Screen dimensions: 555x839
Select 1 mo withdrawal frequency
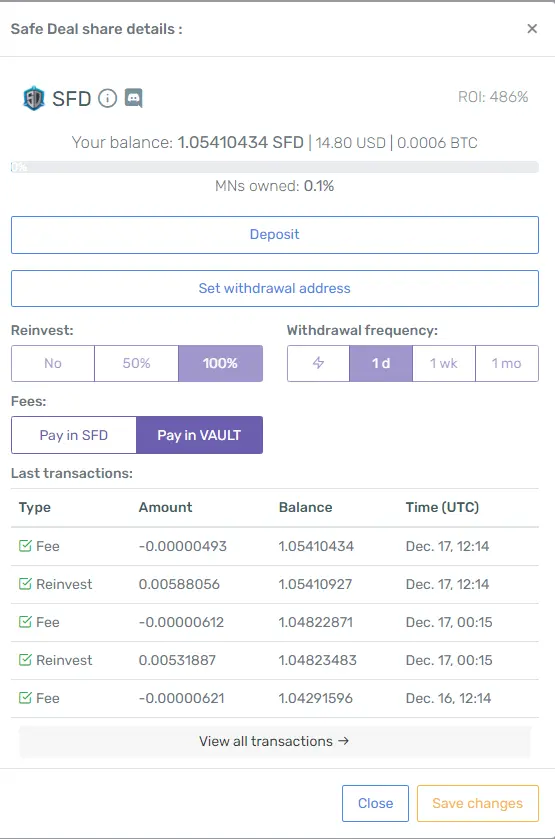coord(507,363)
